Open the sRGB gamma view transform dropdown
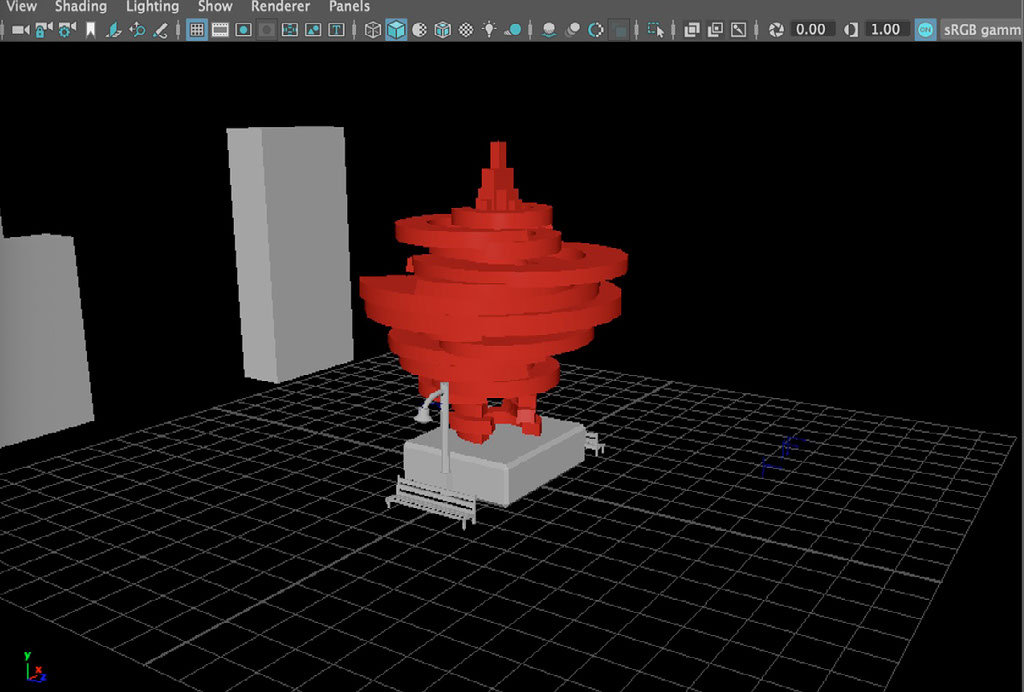 click(x=981, y=30)
